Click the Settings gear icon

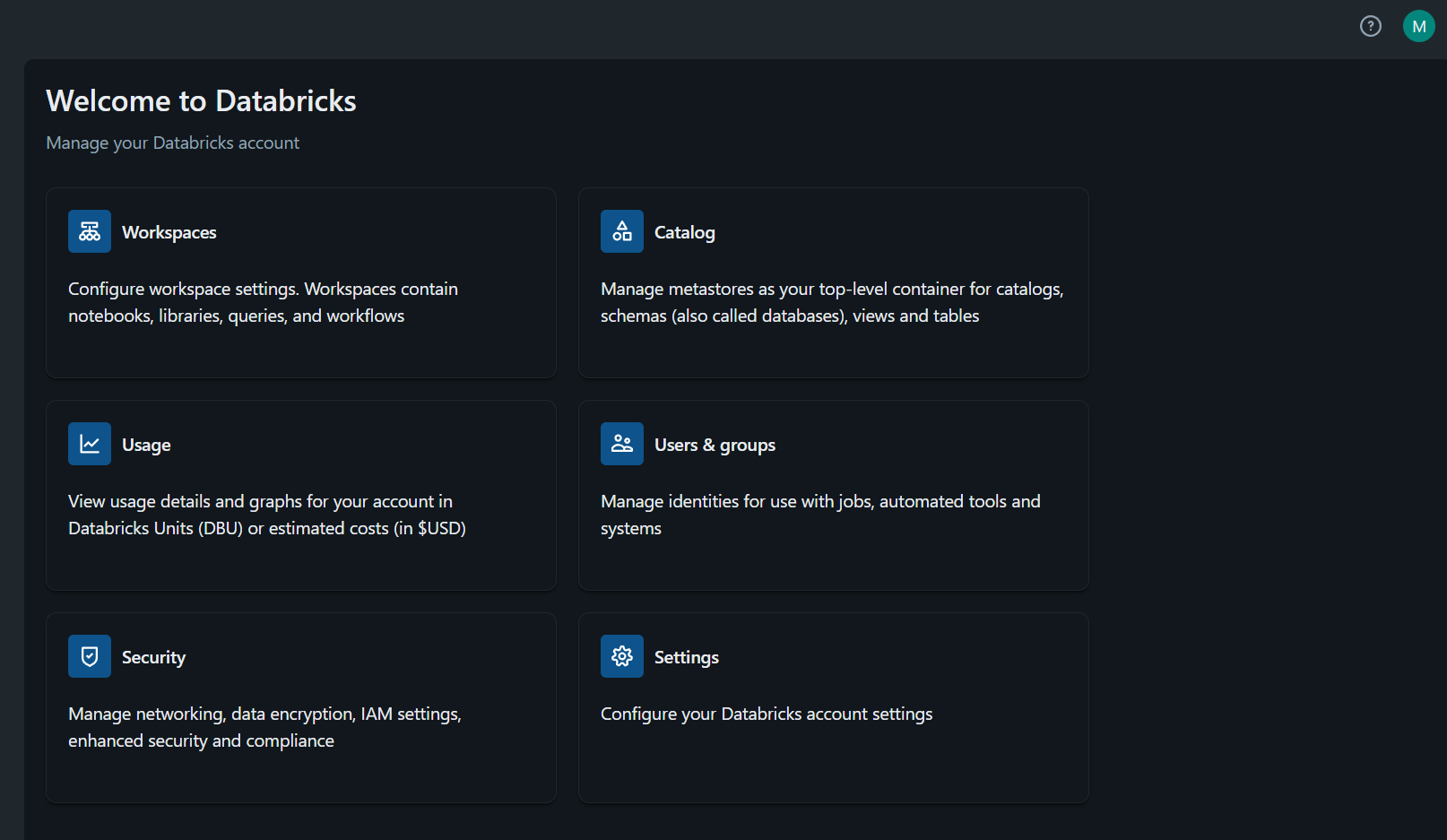click(x=622, y=656)
